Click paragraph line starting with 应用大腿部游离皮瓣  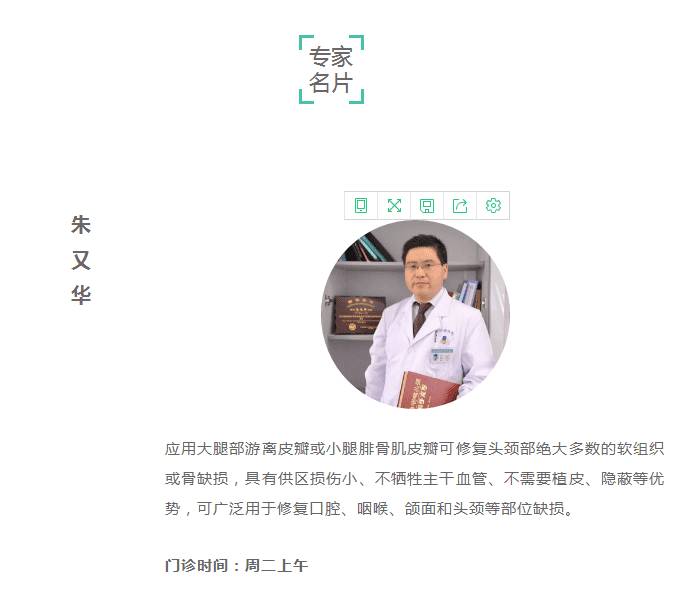pos(414,449)
